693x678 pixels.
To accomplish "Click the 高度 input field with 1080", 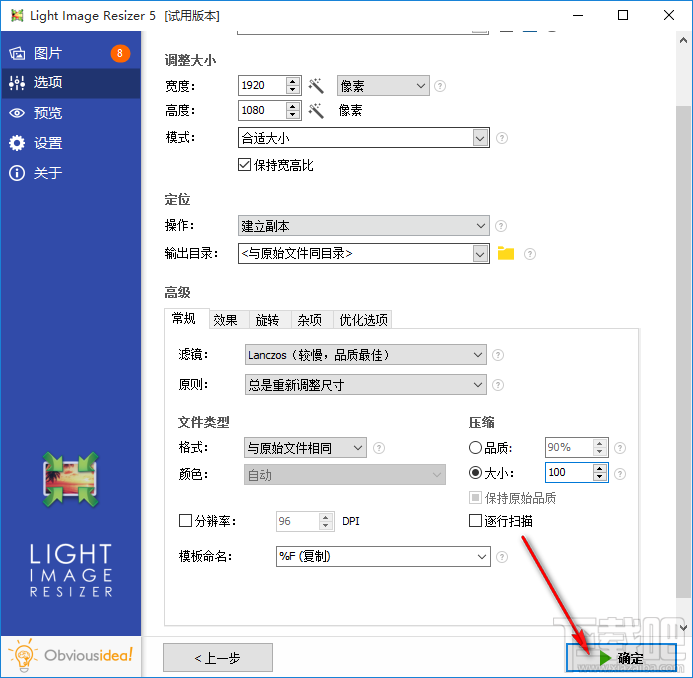I will [262, 110].
